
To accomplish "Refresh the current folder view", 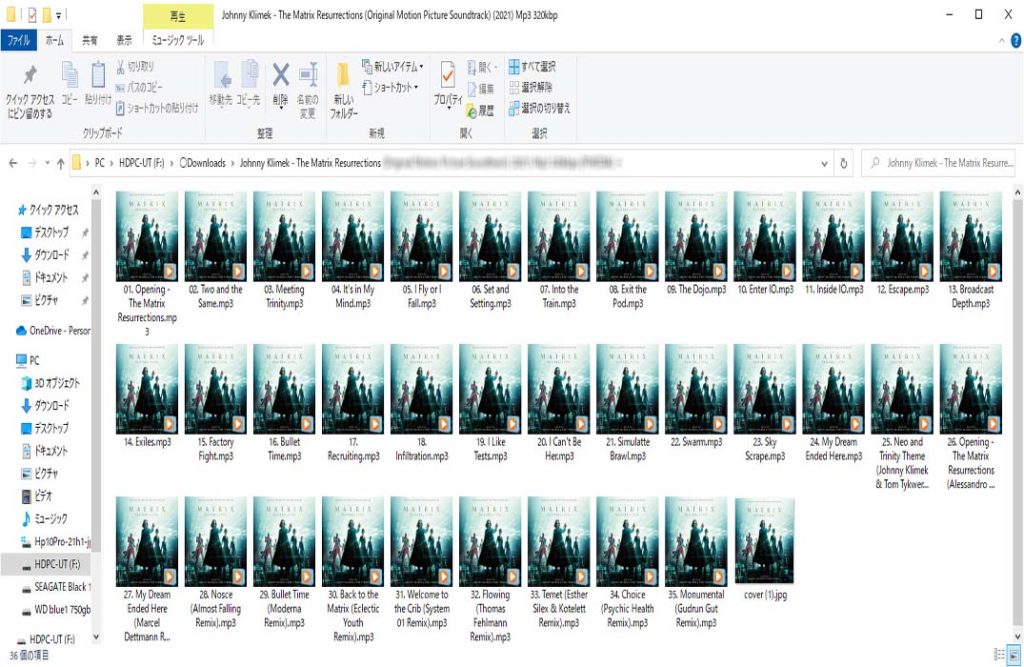I will click(x=845, y=163).
